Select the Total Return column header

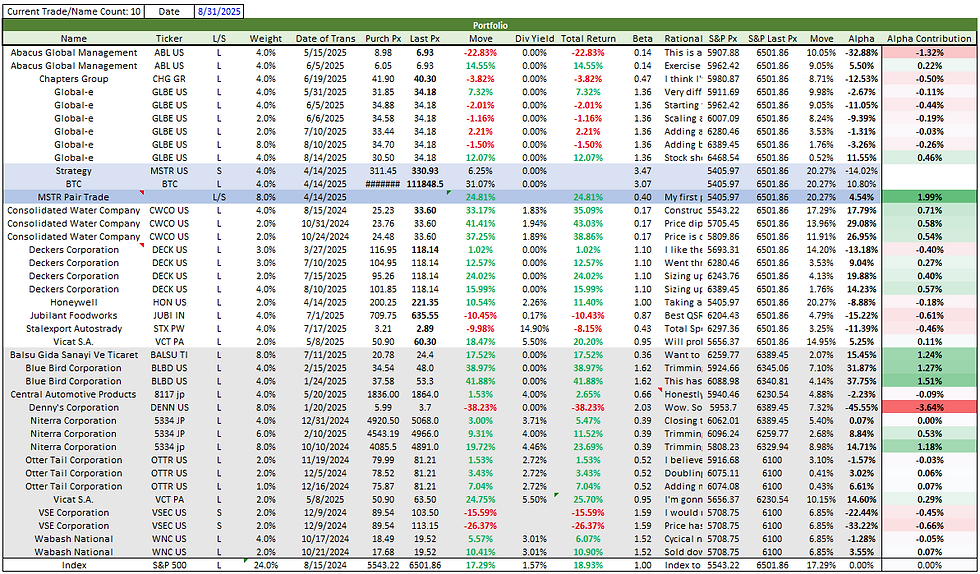[588, 39]
